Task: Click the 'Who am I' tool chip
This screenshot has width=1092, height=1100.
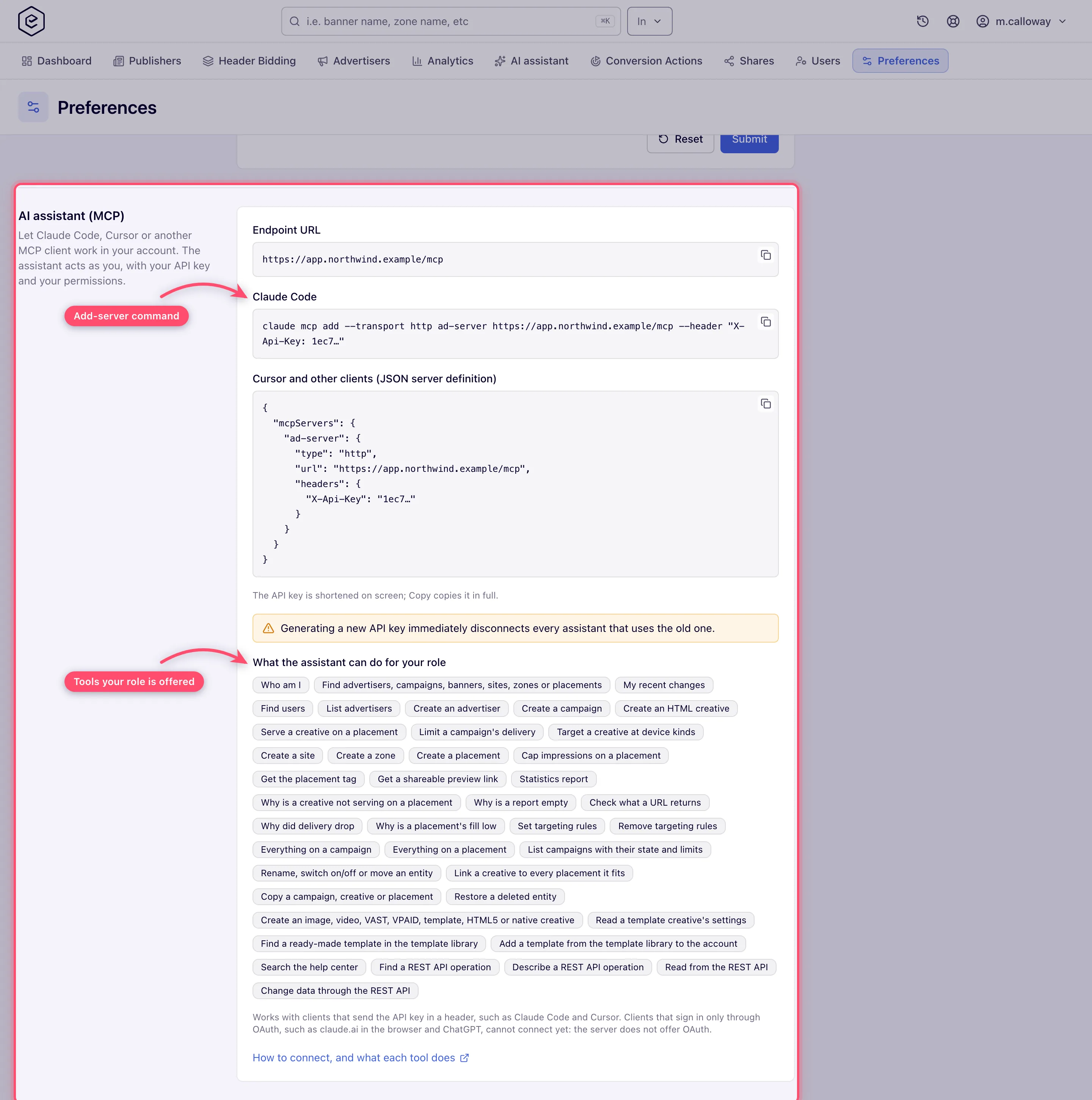Action: [281, 685]
